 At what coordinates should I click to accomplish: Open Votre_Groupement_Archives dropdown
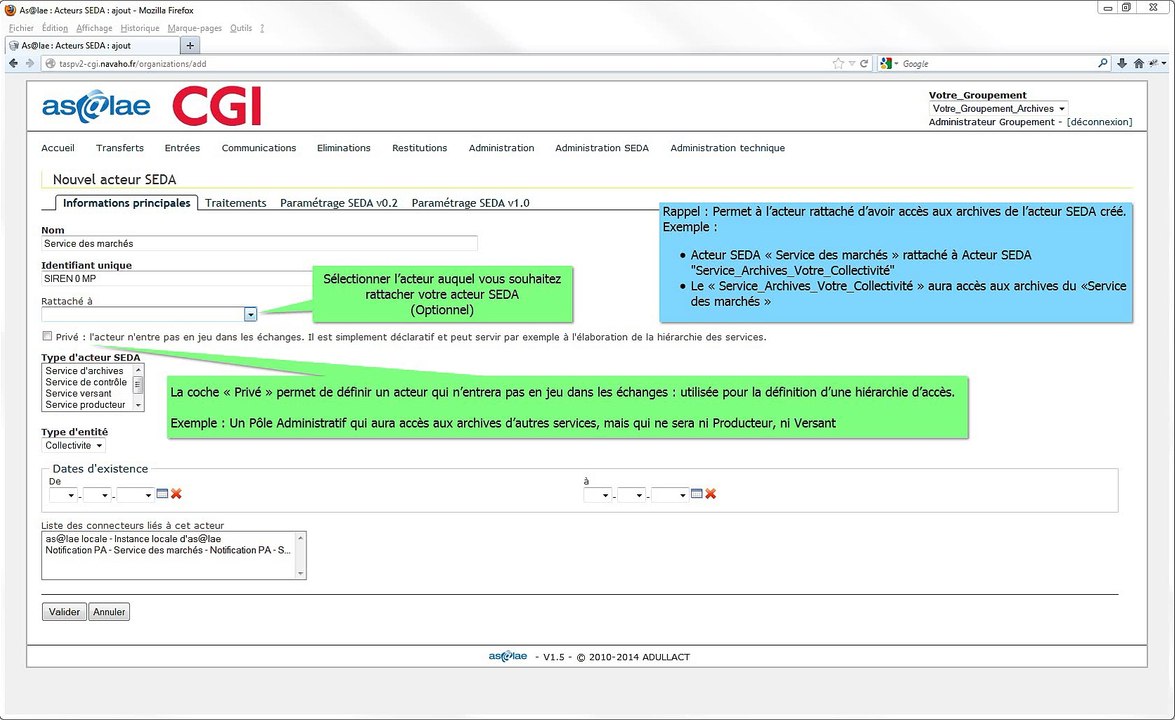(x=998, y=109)
